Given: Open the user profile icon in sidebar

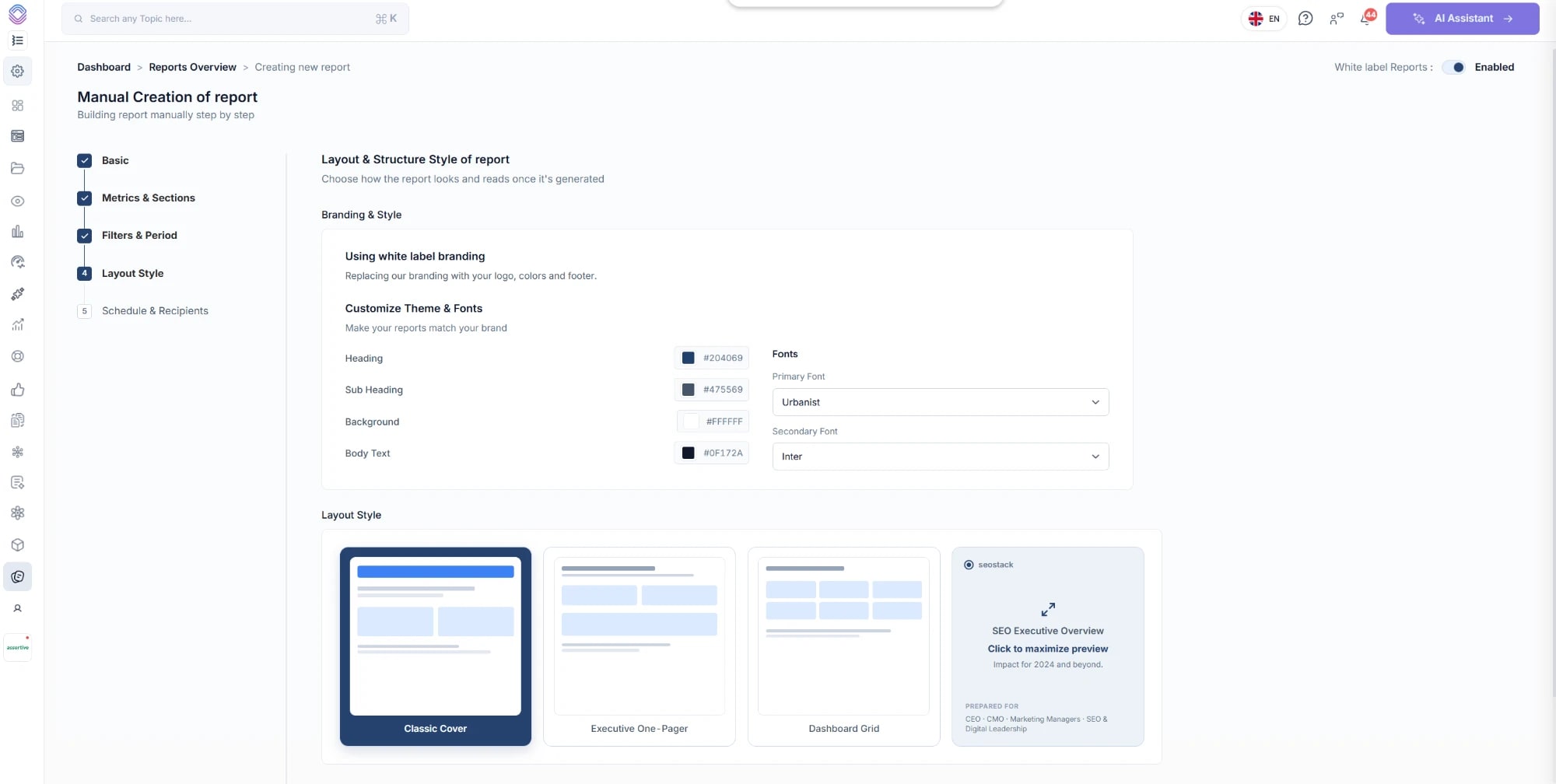Looking at the screenshot, I should tap(17, 608).
